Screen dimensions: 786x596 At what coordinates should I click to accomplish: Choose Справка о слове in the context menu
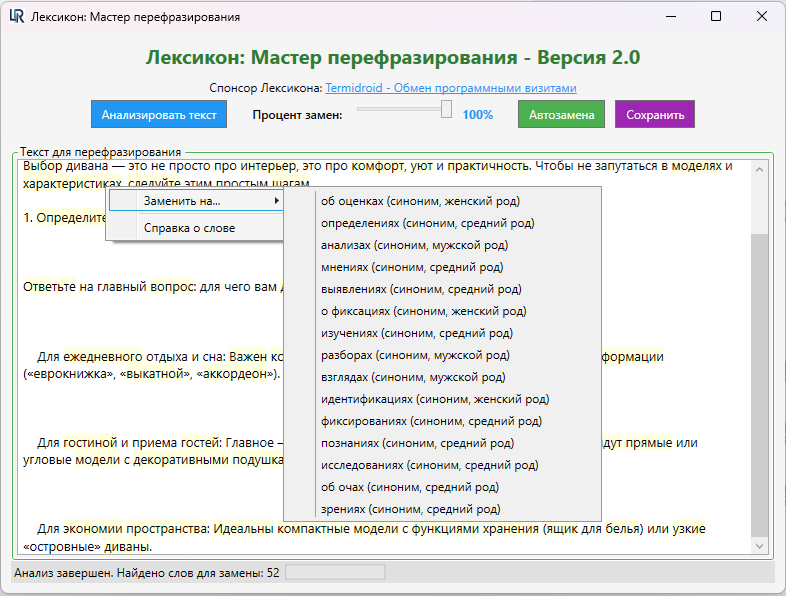click(x=189, y=228)
